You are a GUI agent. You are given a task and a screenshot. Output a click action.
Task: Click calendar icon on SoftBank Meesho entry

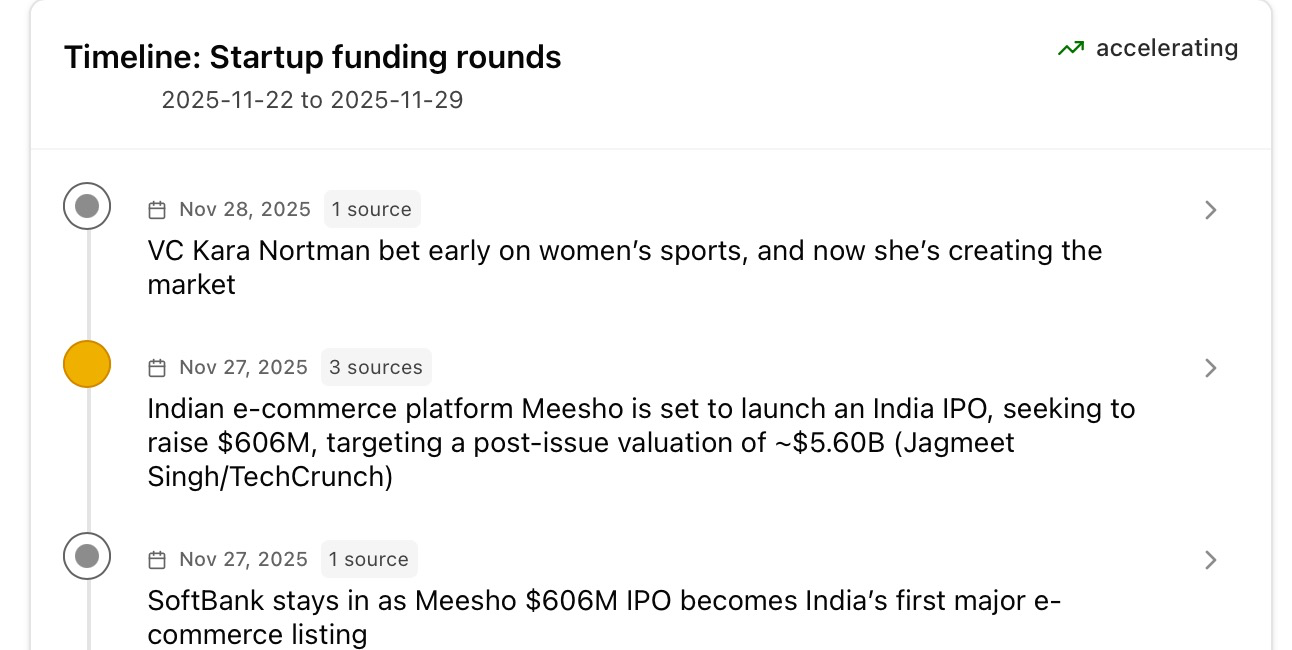(x=157, y=560)
